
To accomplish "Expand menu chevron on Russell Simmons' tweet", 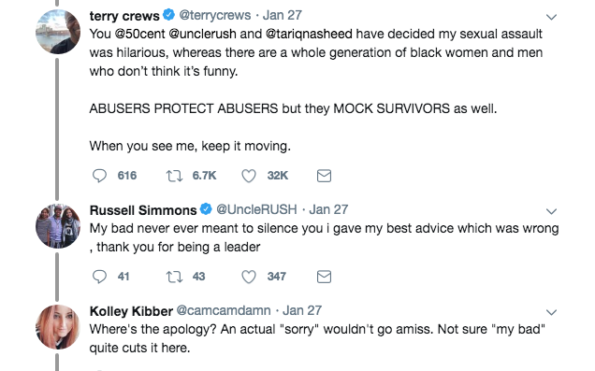I will click(551, 211).
